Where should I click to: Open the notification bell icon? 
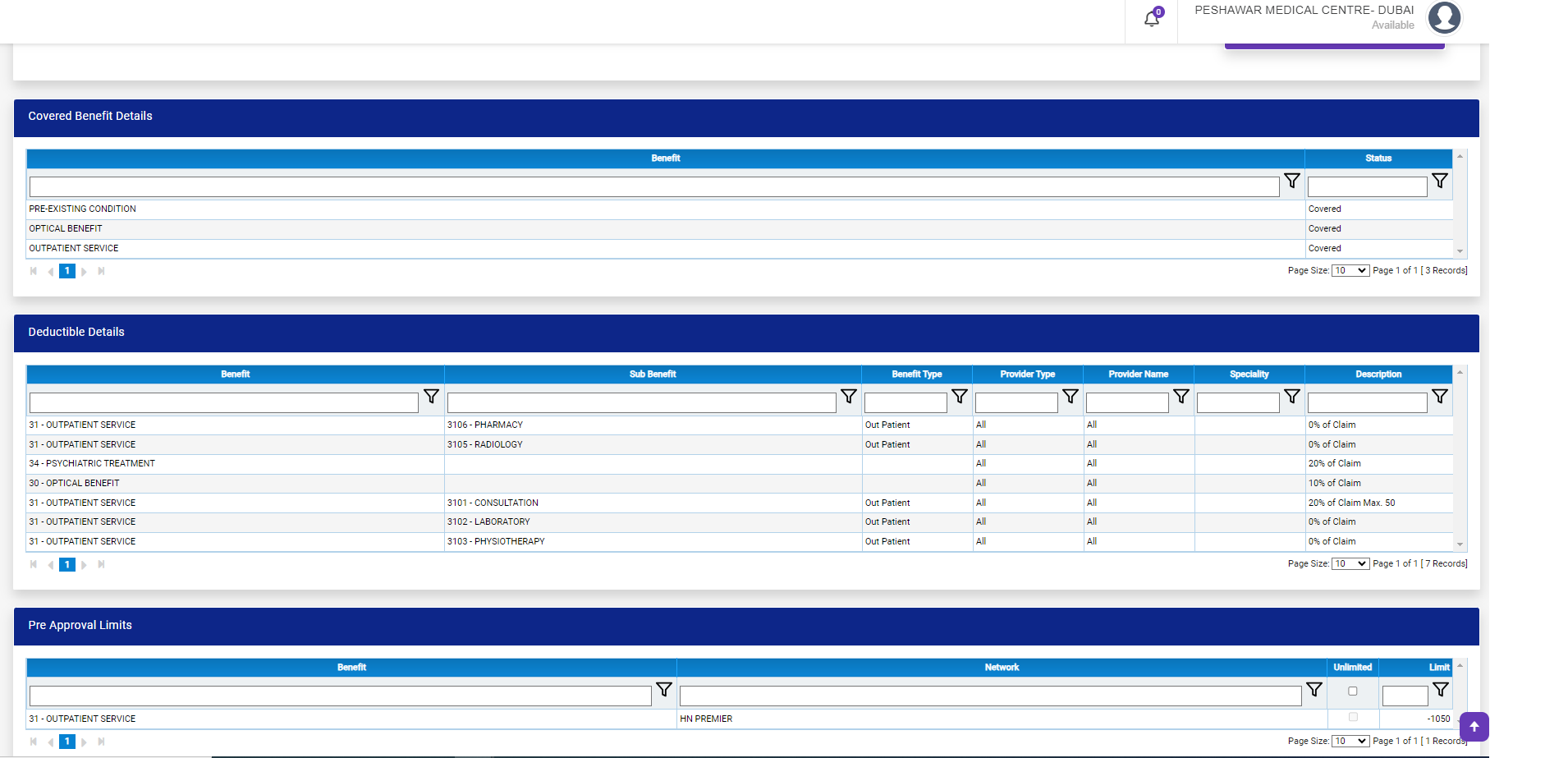(x=1152, y=18)
